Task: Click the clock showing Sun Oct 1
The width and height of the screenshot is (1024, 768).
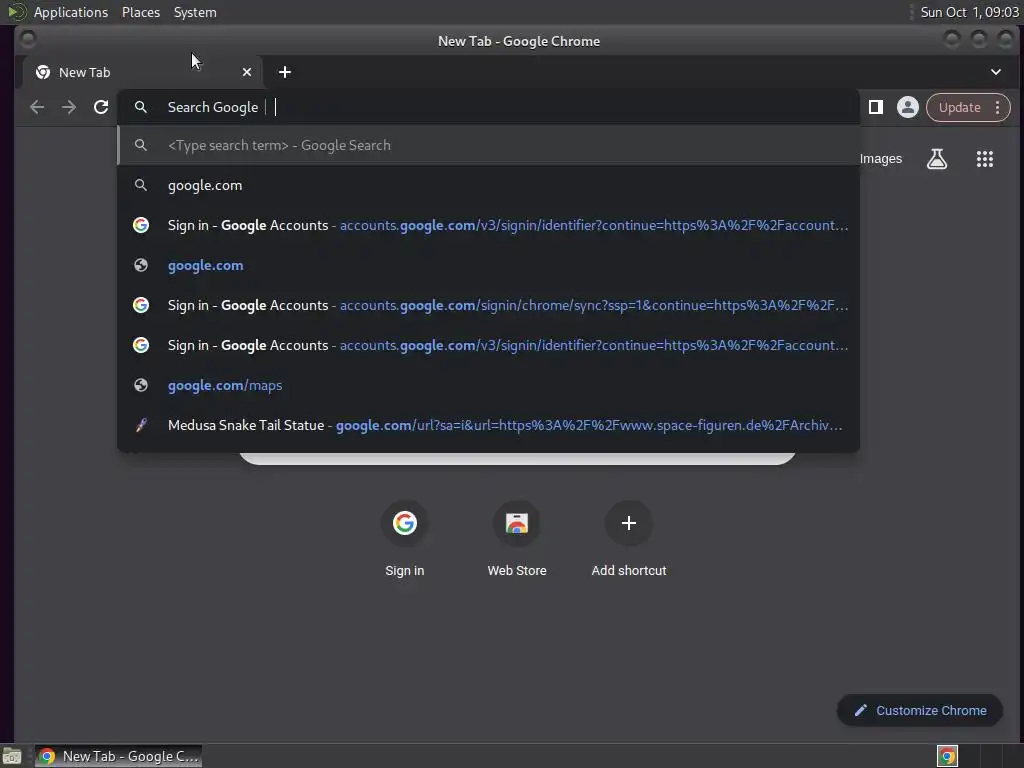Action: point(969,12)
